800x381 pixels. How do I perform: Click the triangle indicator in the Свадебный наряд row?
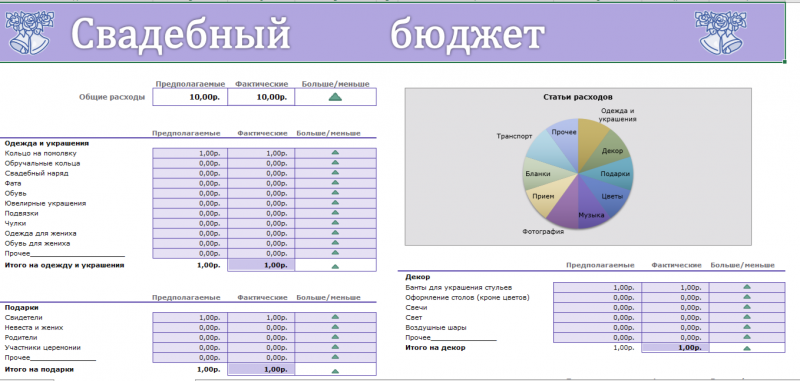point(335,173)
